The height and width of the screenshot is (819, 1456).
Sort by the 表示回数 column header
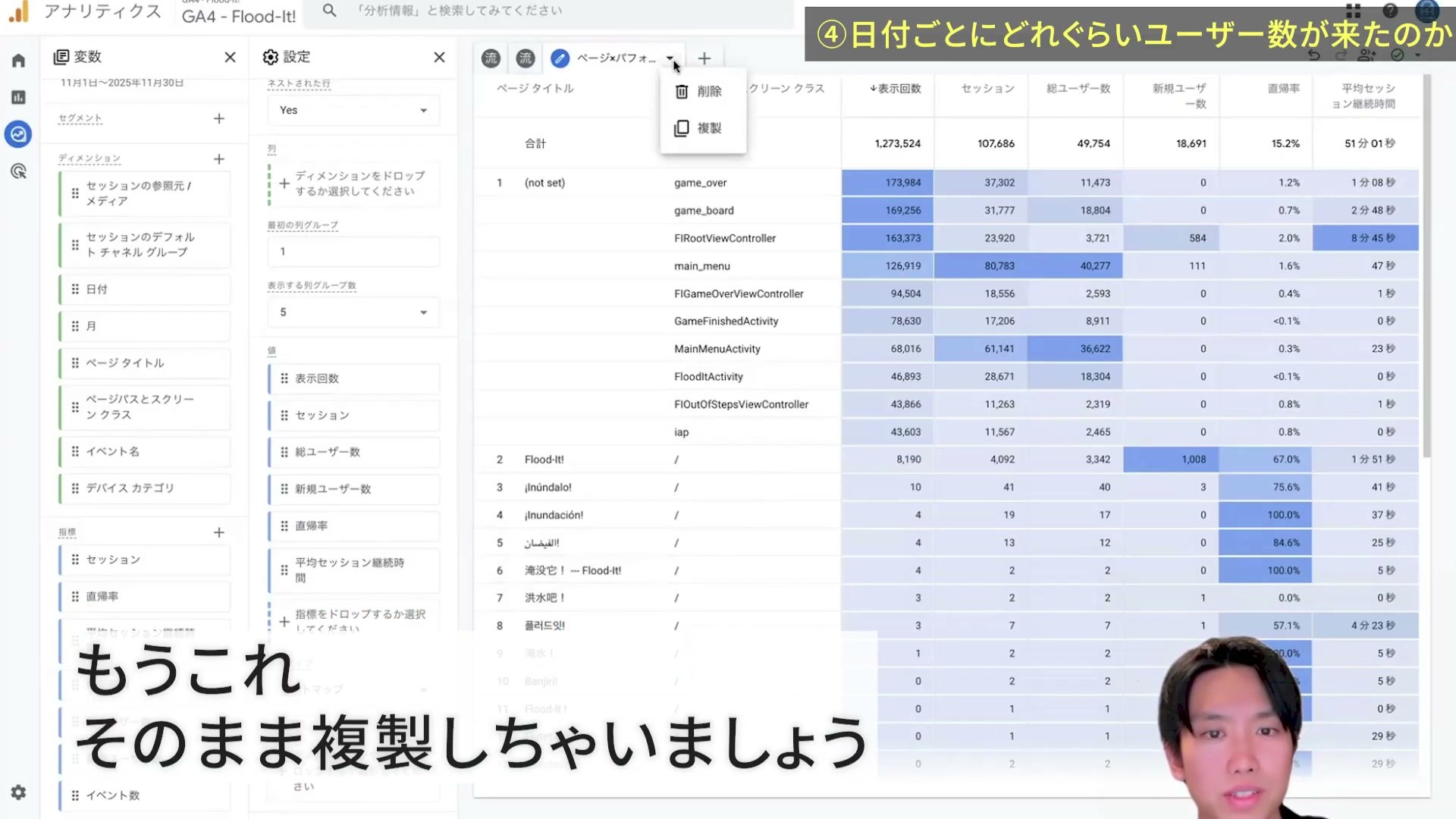[x=896, y=89]
